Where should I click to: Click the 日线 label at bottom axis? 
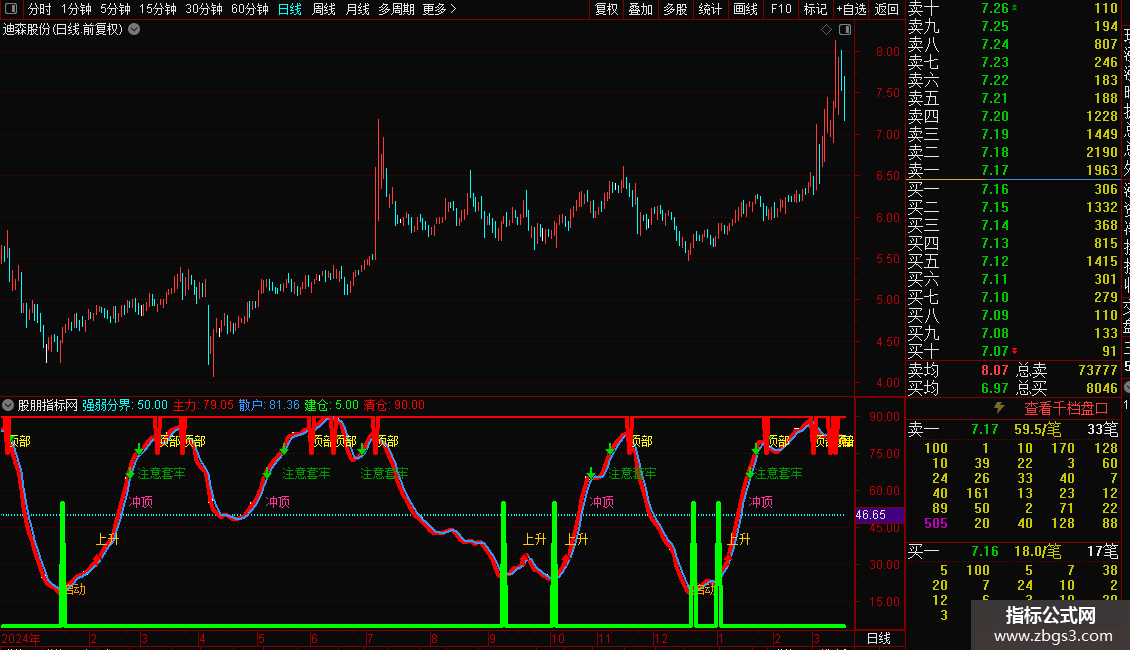[878, 638]
